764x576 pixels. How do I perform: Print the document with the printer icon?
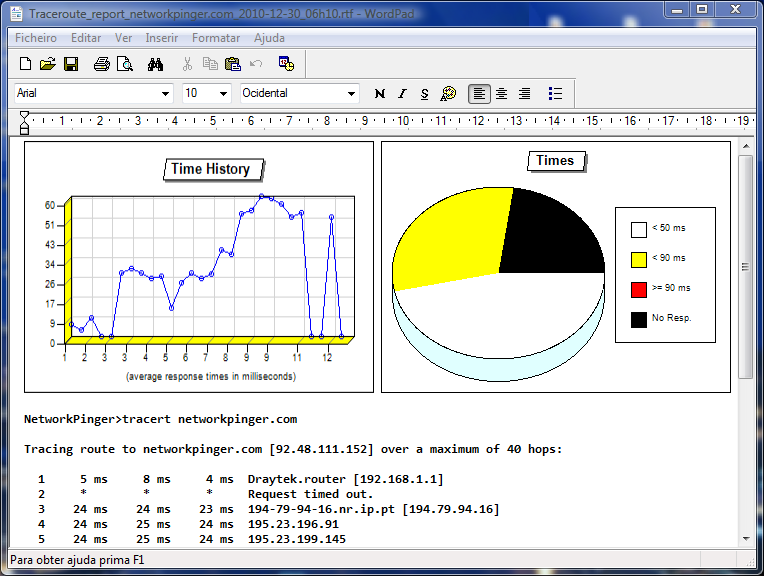101,64
